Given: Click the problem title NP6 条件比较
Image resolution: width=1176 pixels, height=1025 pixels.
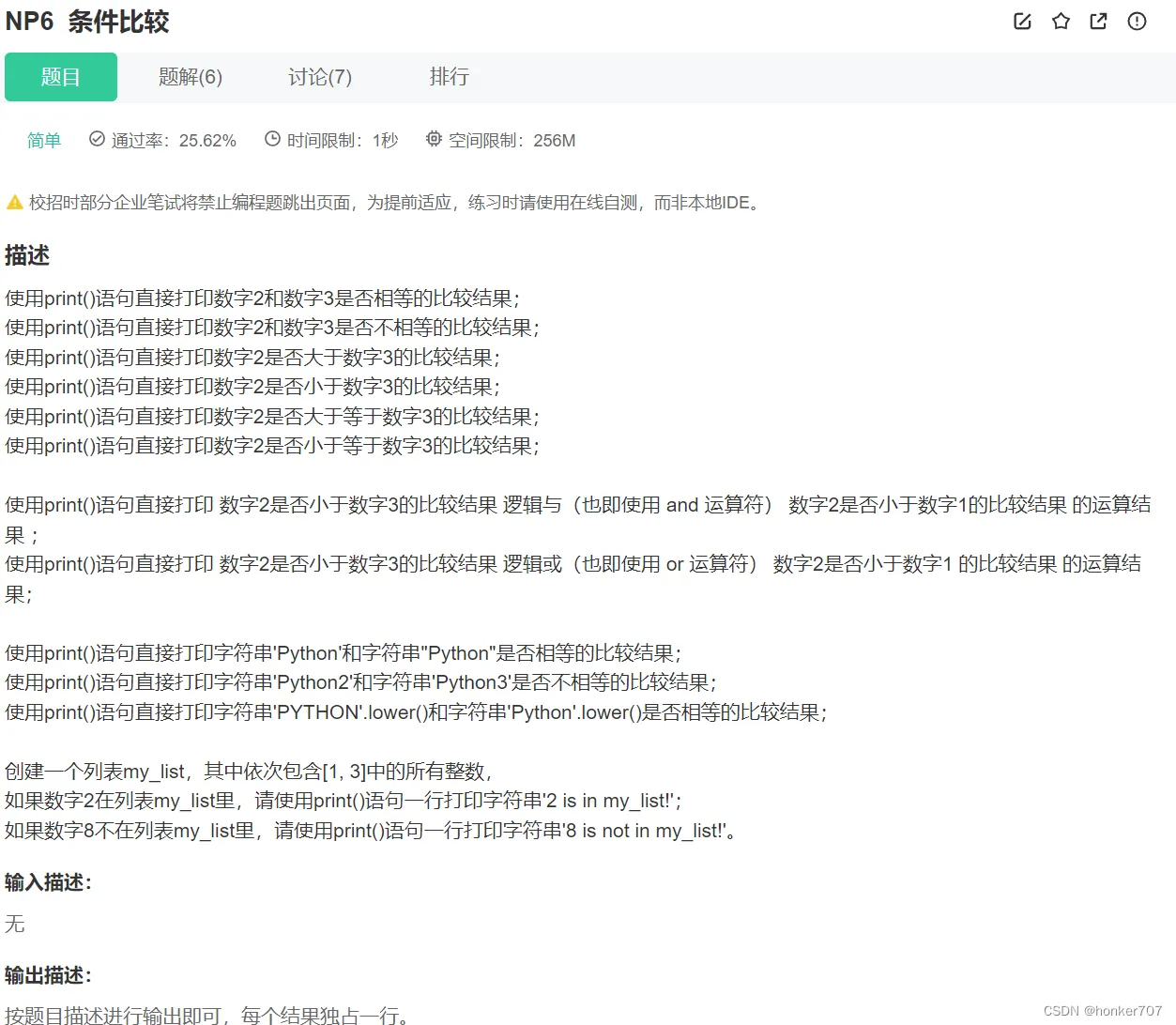Looking at the screenshot, I should click(87, 22).
